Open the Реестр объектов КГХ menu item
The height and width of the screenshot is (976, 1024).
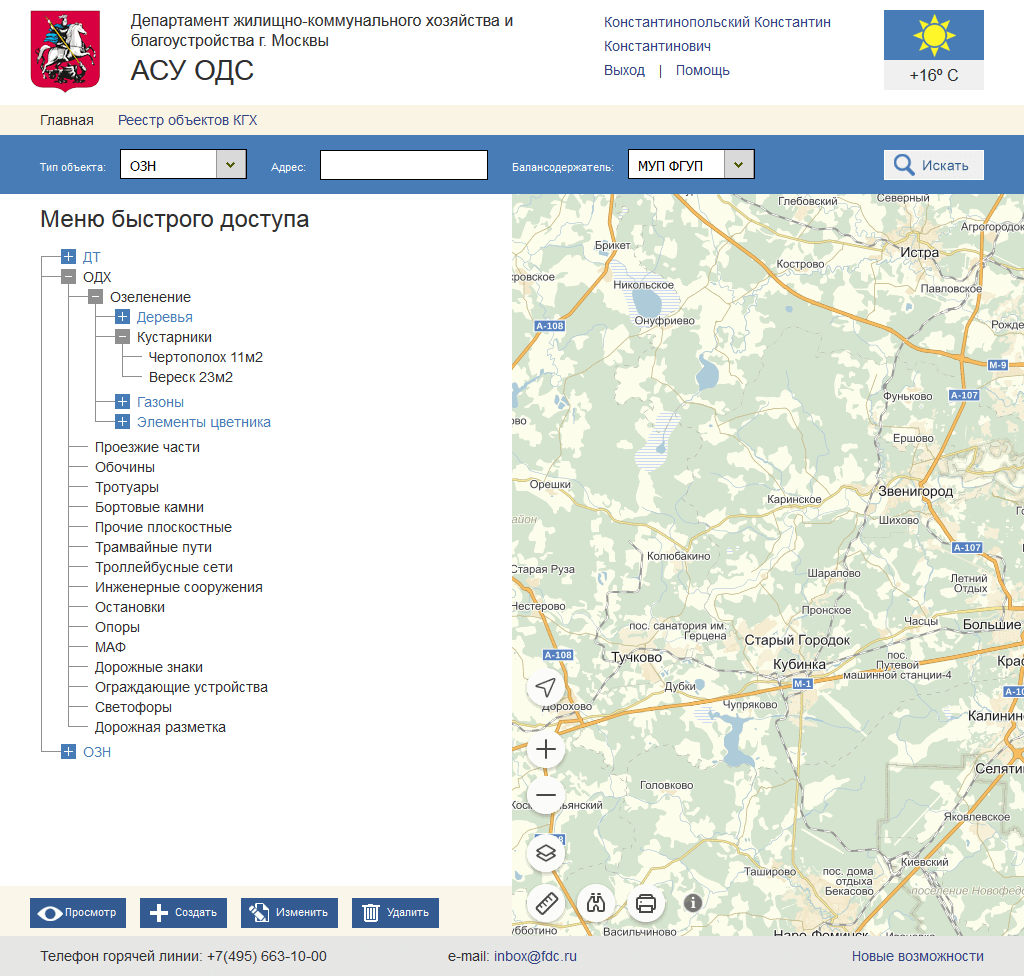coord(187,120)
